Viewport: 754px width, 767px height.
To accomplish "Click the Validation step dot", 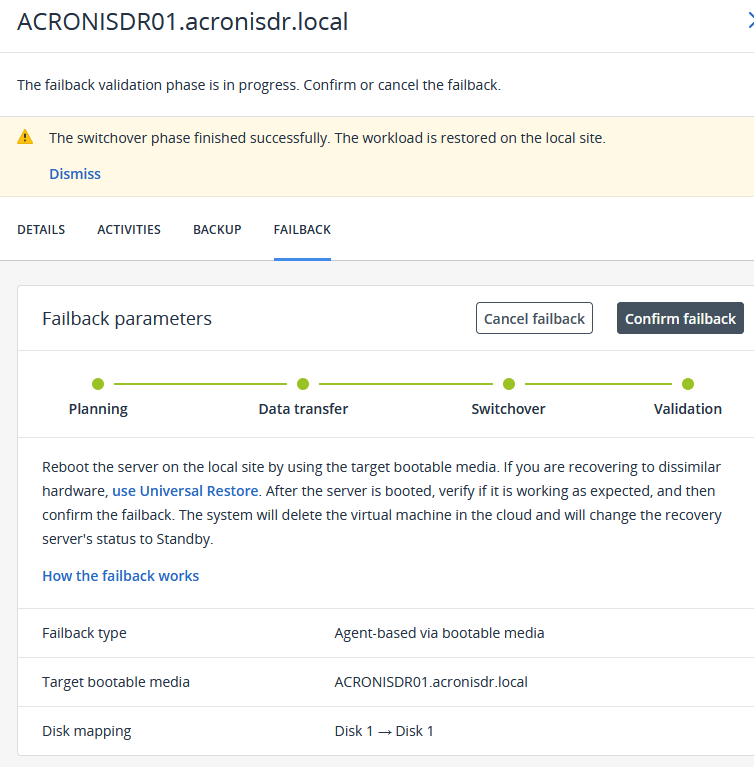I will (688, 384).
